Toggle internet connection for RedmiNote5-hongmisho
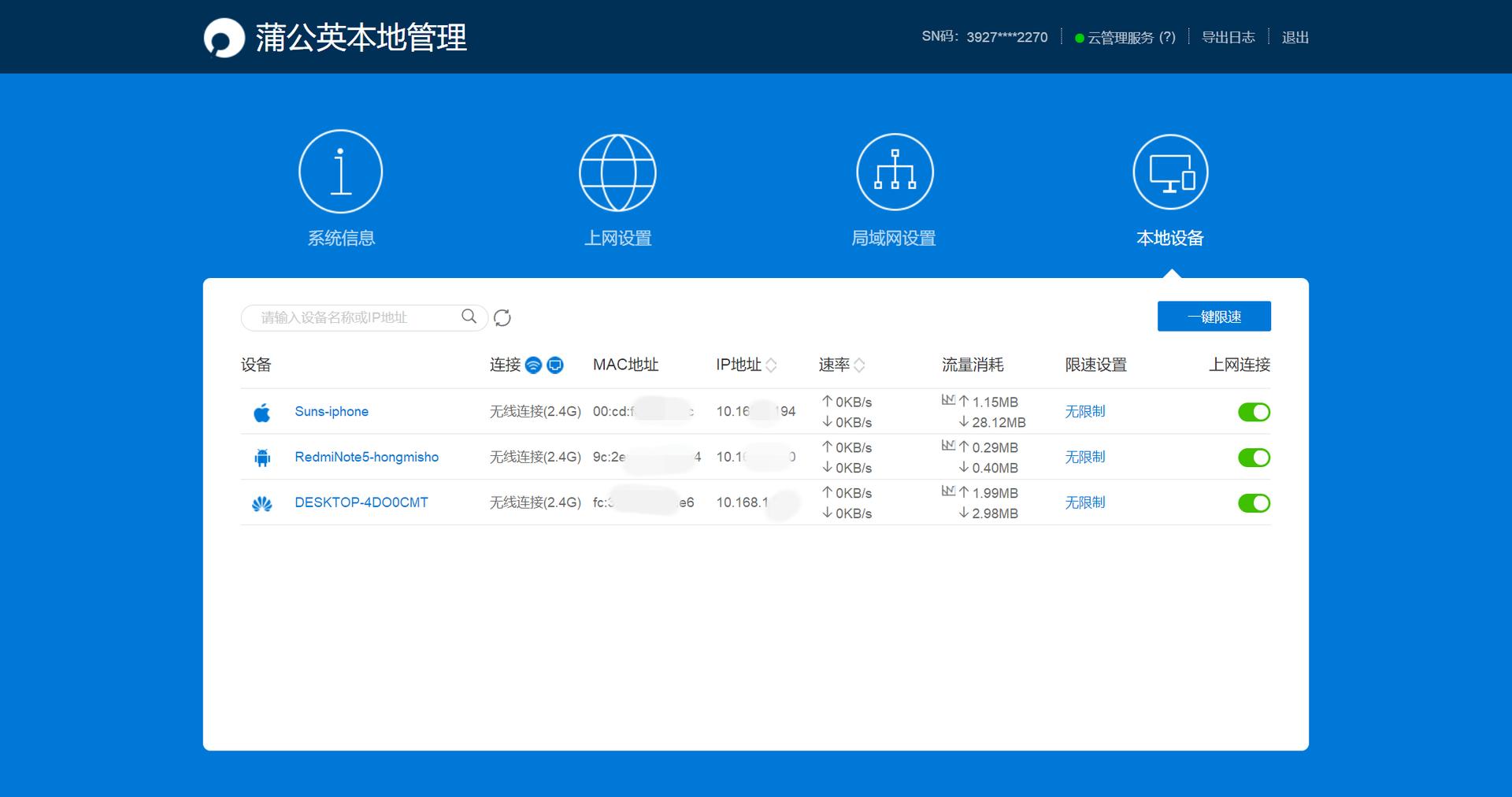 pyautogui.click(x=1254, y=457)
